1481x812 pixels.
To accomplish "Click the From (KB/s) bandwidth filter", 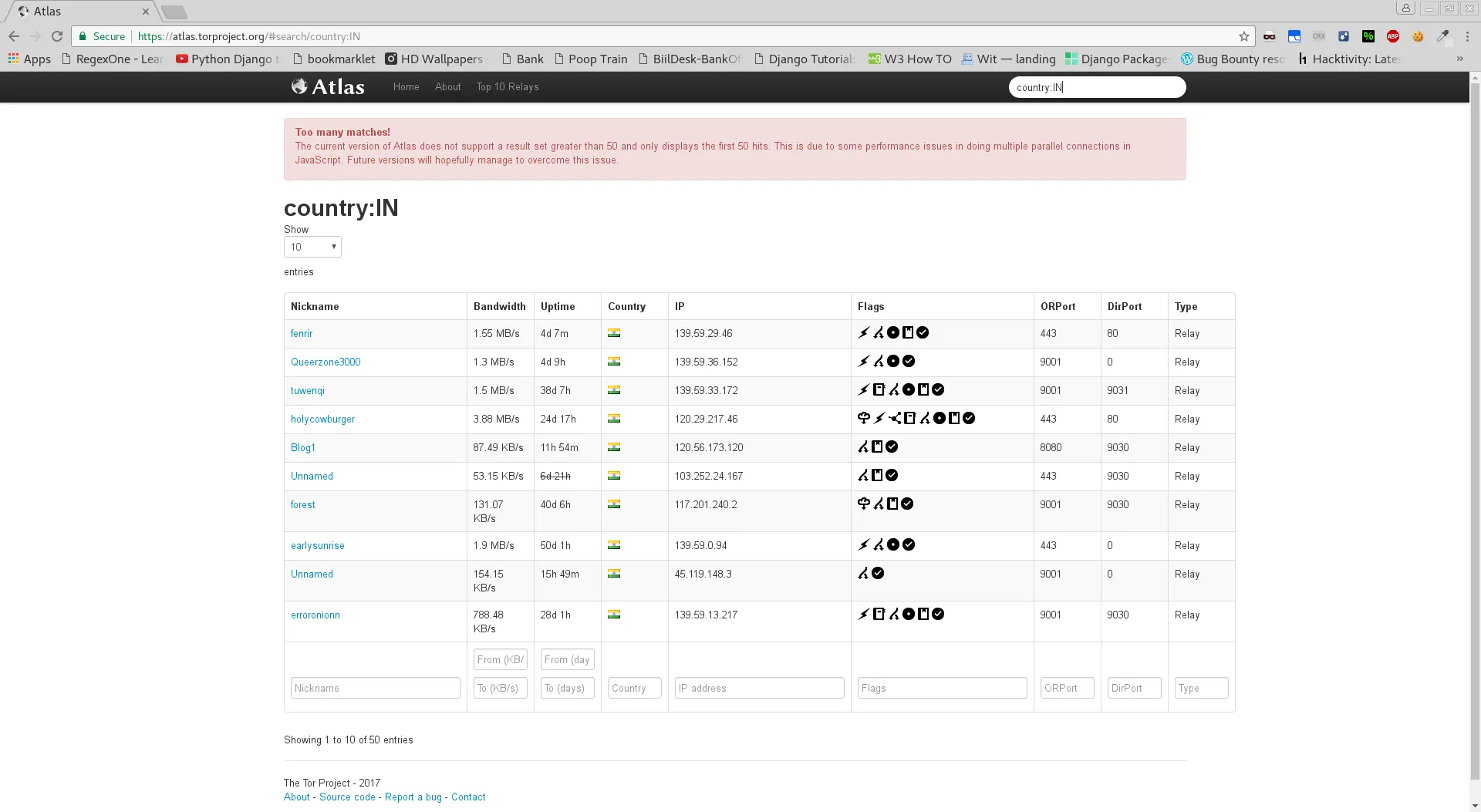I will coord(501,659).
